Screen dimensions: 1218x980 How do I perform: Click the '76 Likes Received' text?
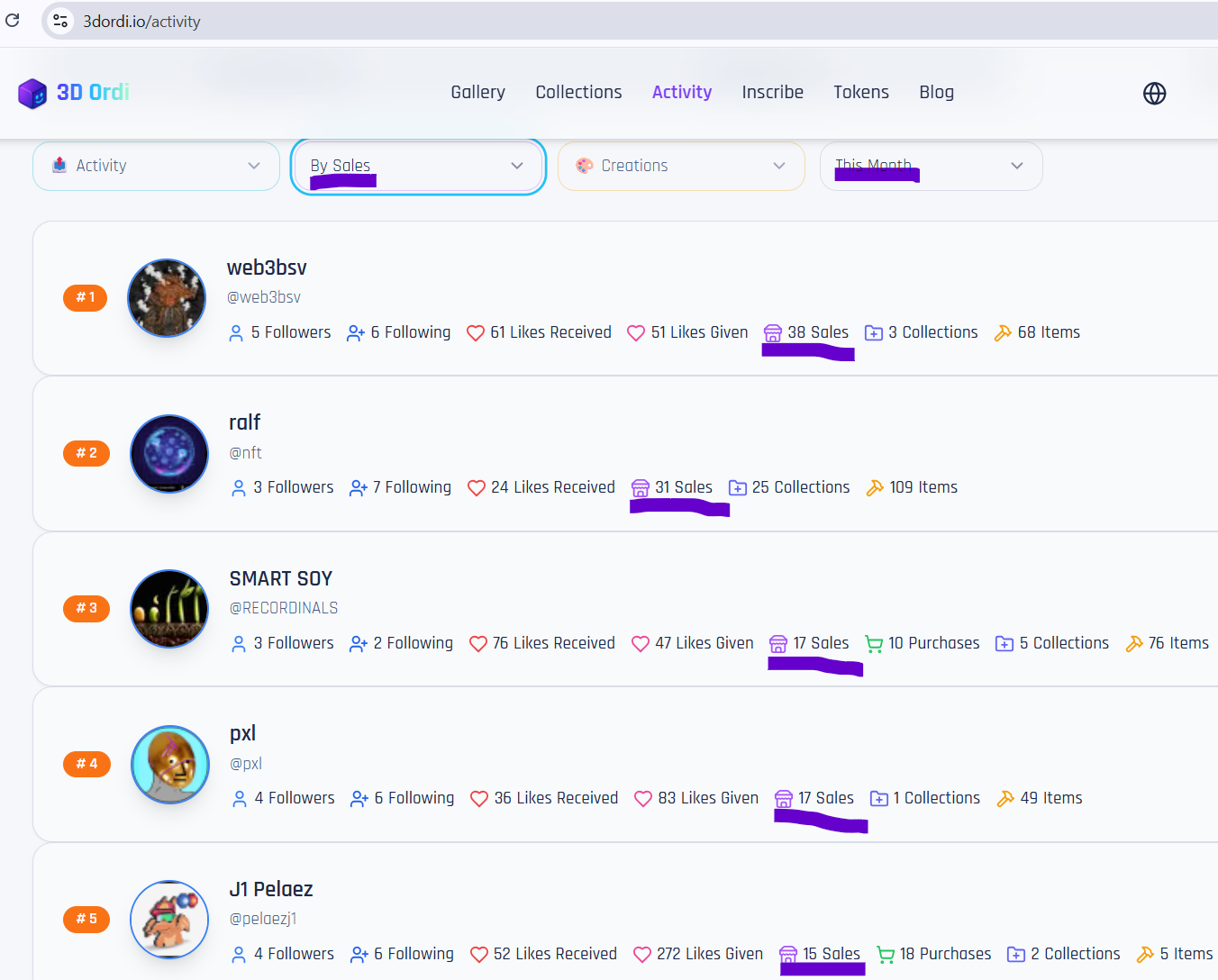(x=554, y=643)
